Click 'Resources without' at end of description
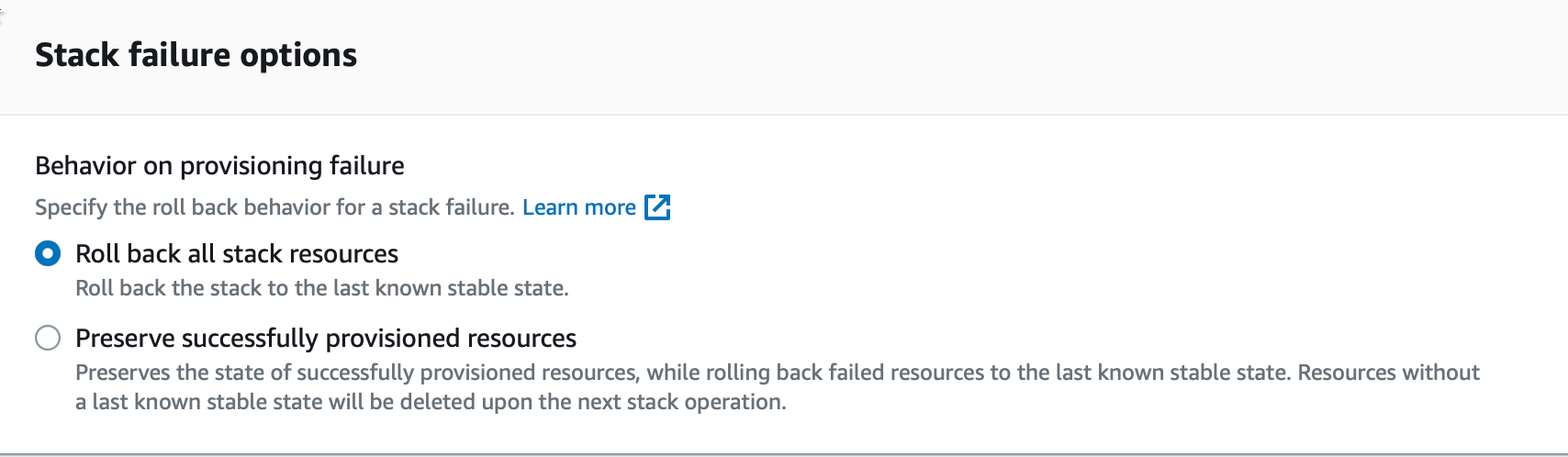 [x=1388, y=373]
